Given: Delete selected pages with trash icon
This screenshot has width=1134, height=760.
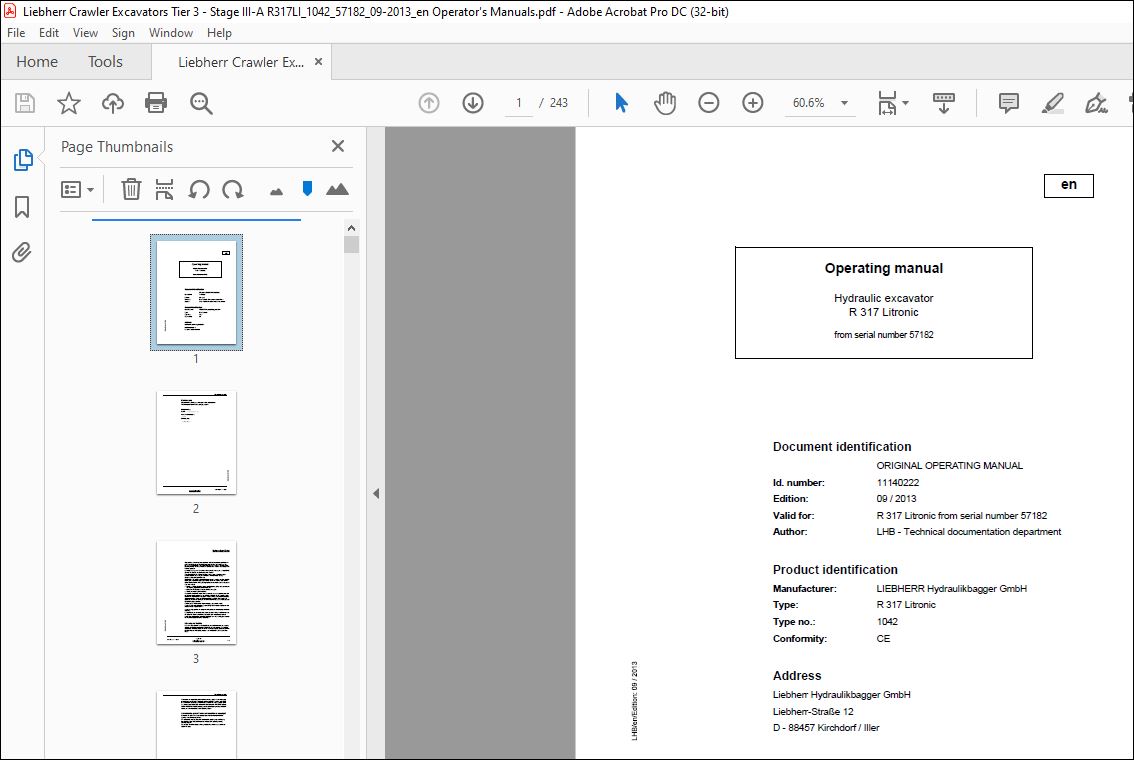Looking at the screenshot, I should point(131,189).
